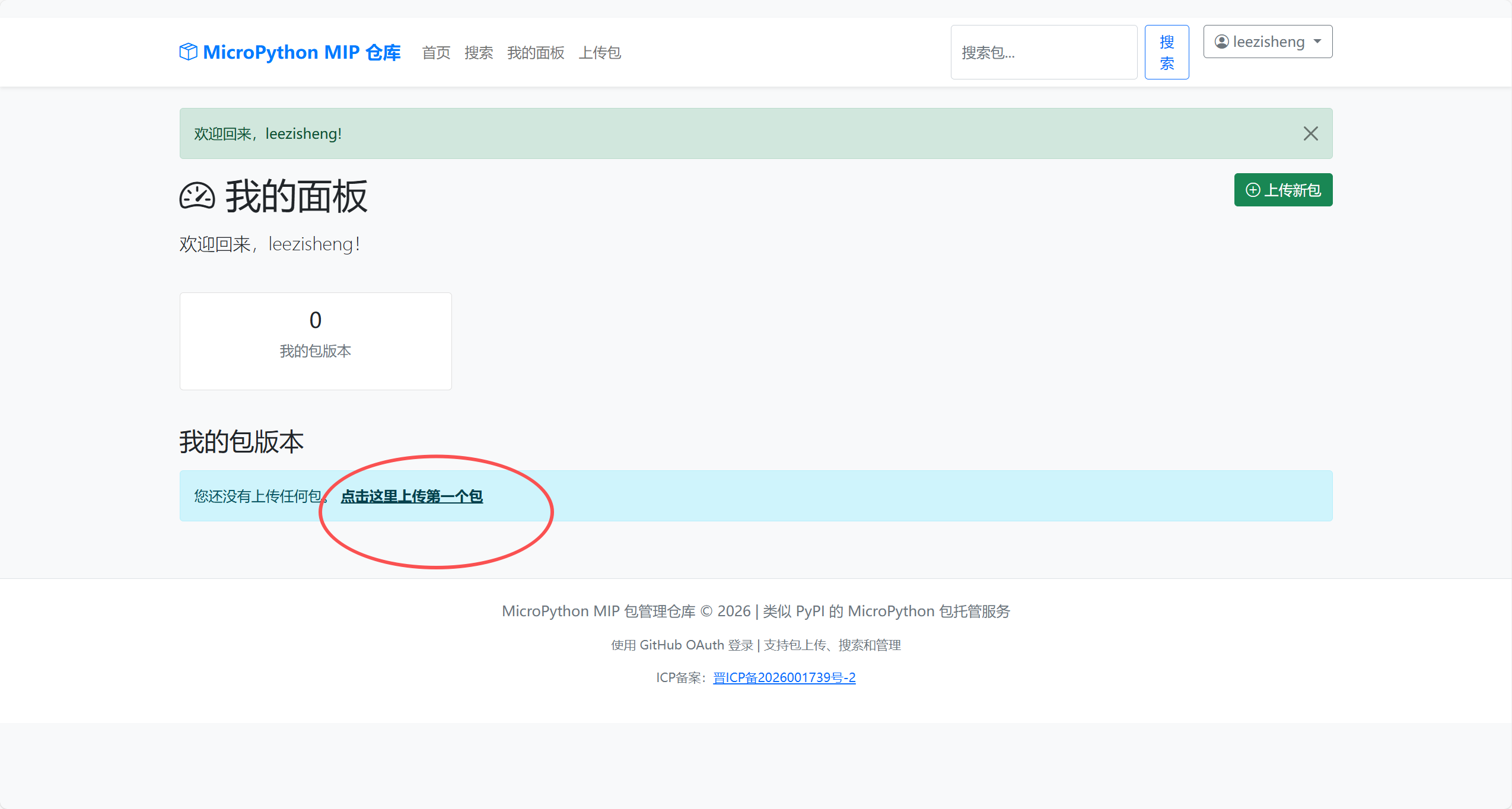Screen dimensions: 1512x809
Task: Click the blue 搜索 submit button
Action: coord(1167,52)
